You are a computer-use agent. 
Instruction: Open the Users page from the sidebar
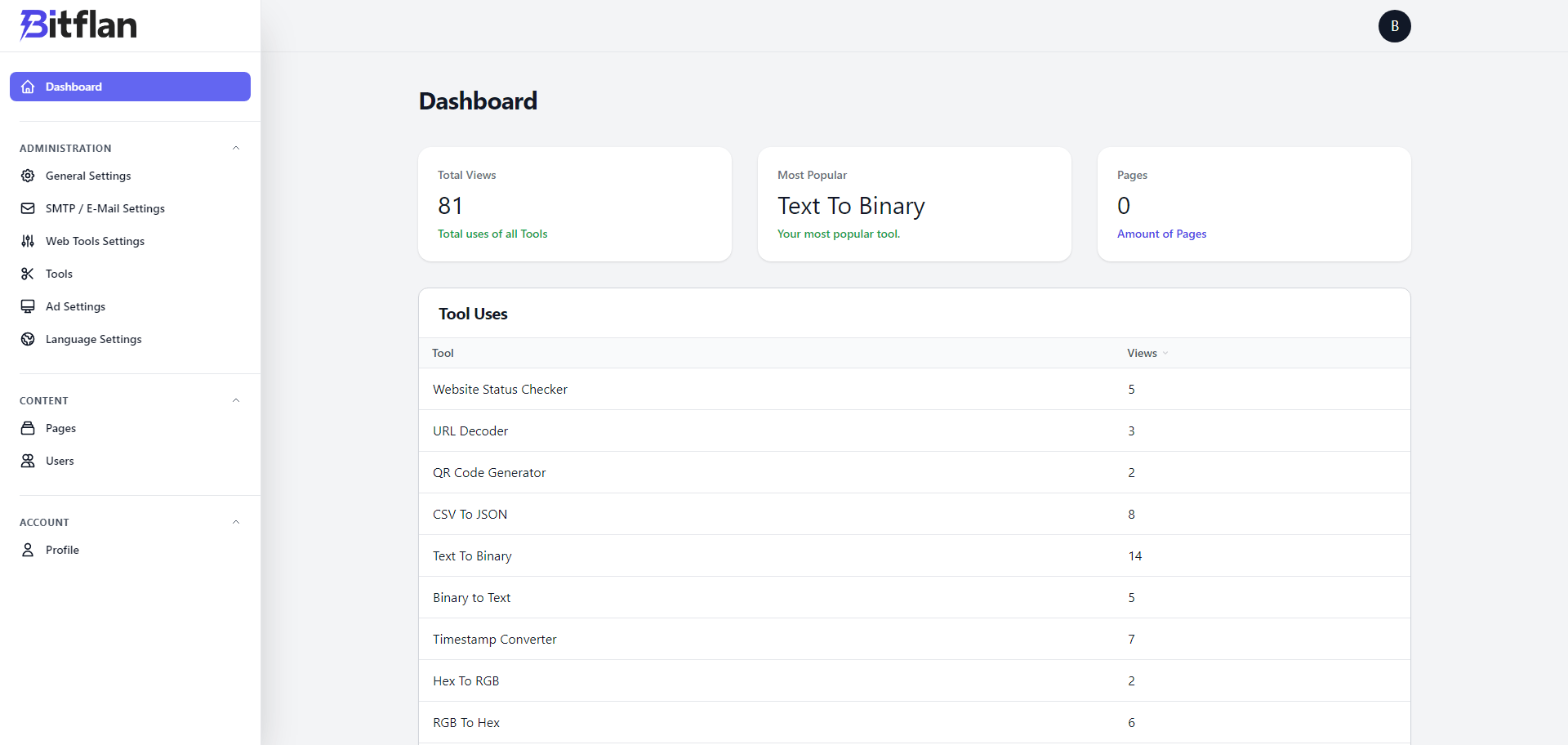pos(59,461)
